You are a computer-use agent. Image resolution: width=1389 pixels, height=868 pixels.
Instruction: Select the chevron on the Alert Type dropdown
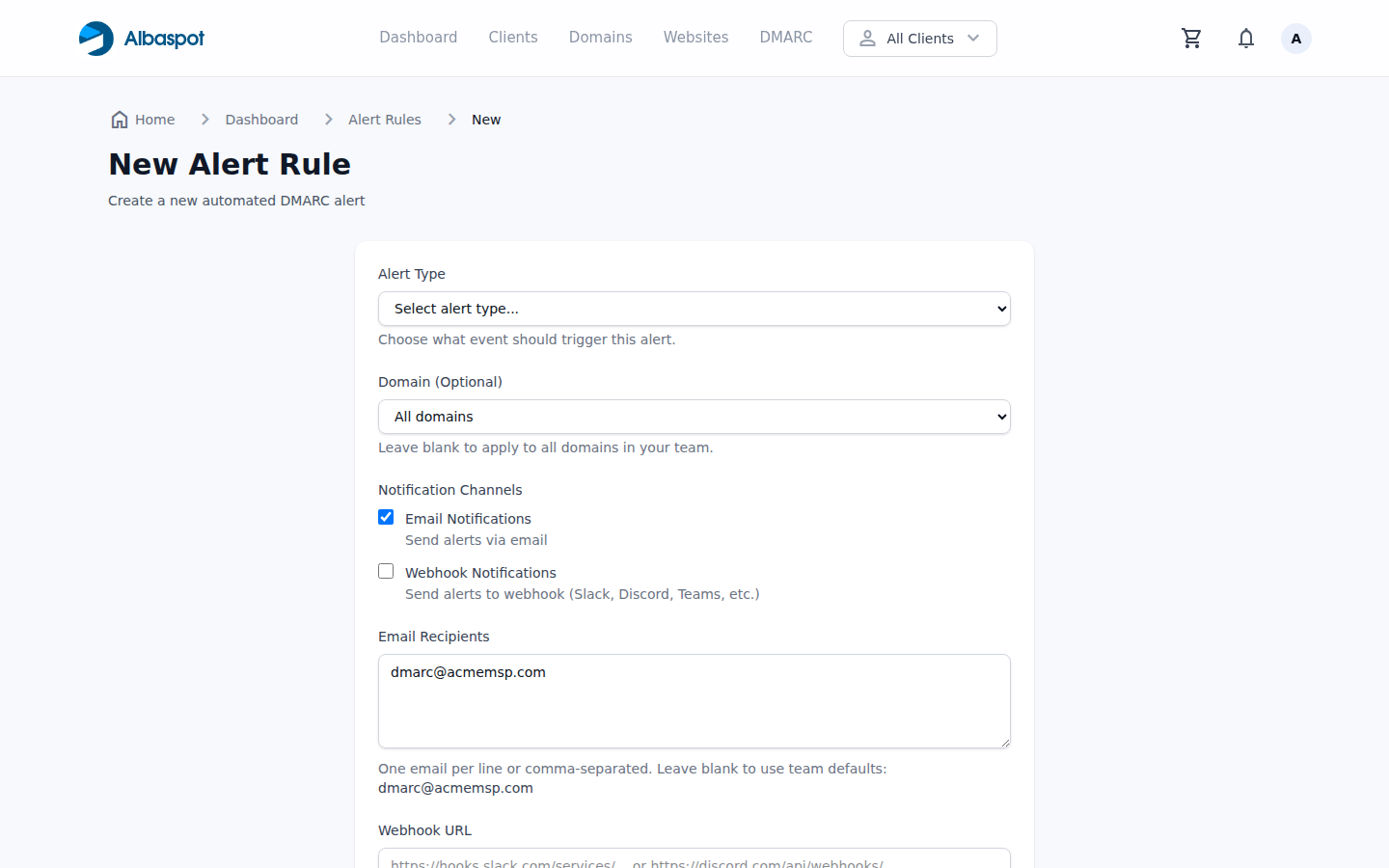(x=1000, y=309)
